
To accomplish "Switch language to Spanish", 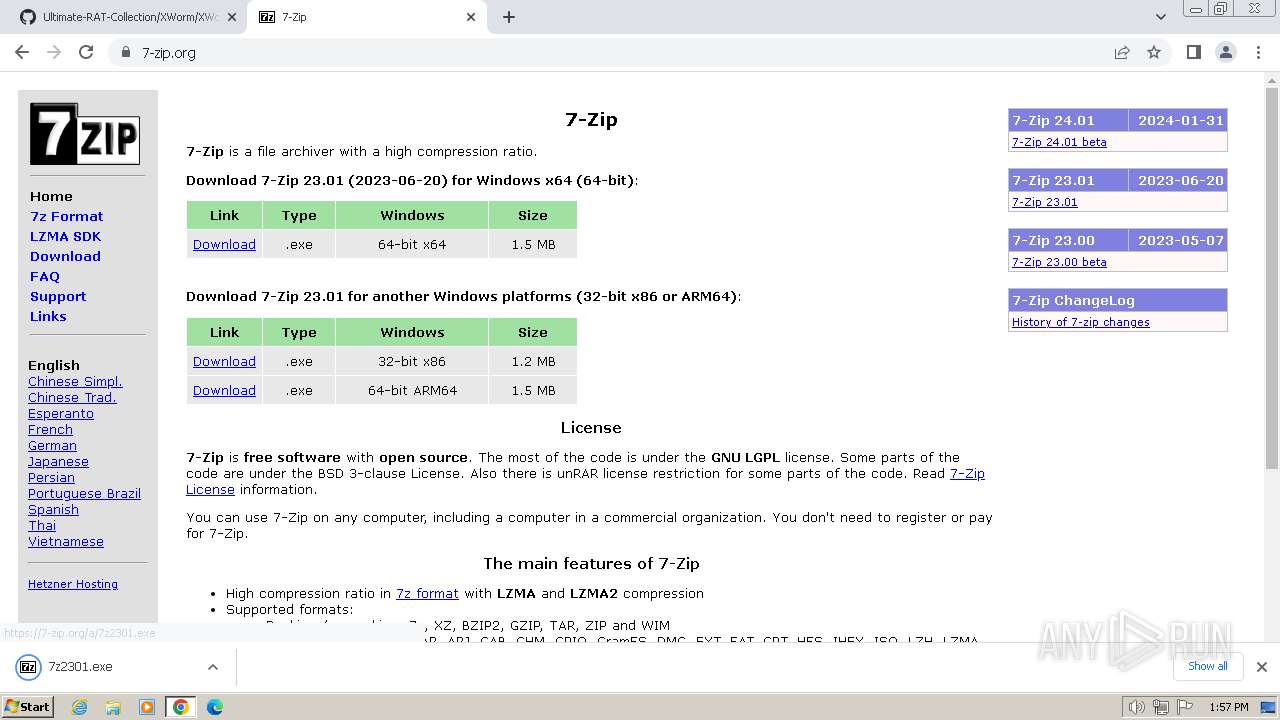I will tap(53, 509).
